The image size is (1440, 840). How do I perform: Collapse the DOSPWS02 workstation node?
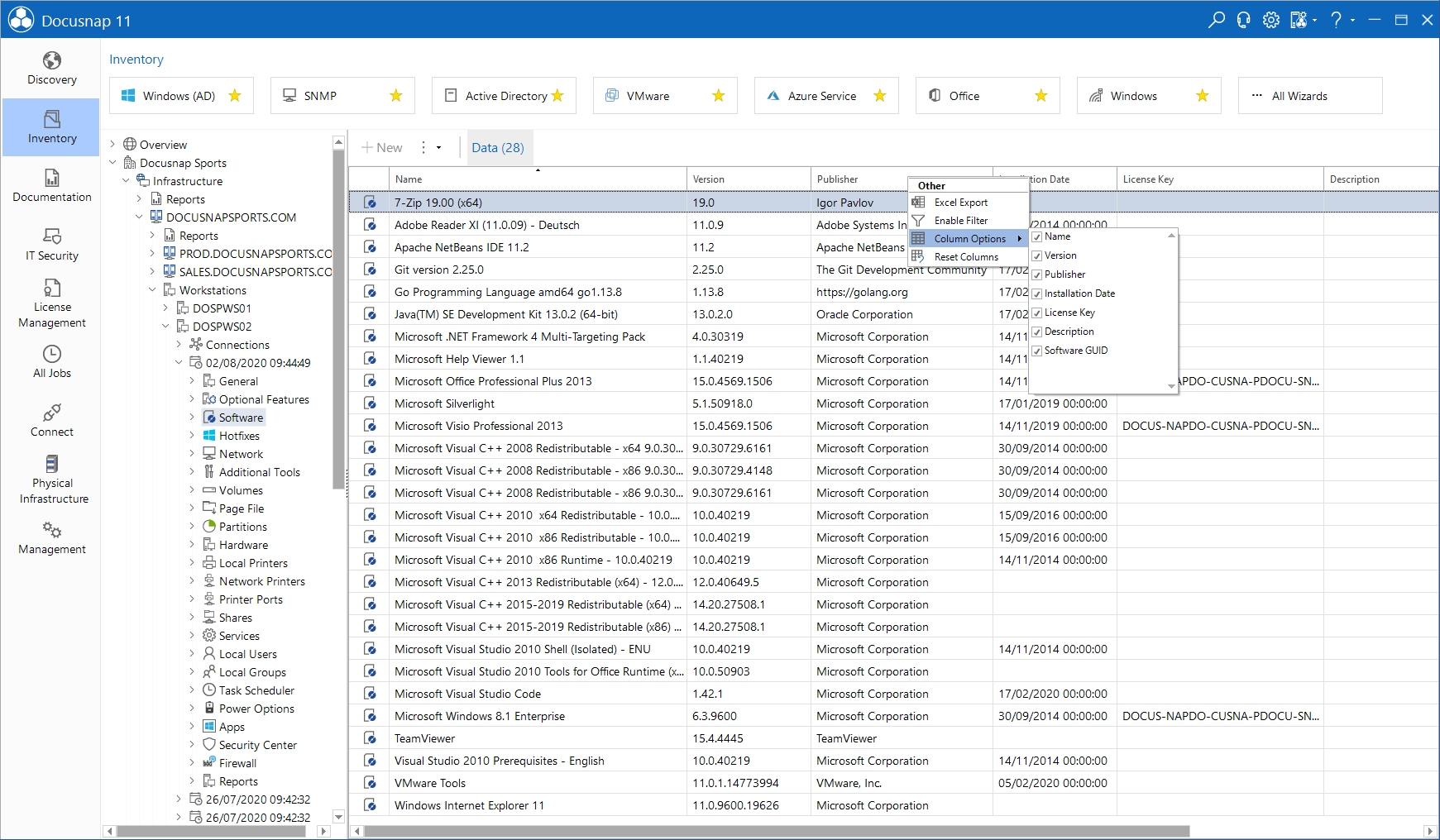pyautogui.click(x=165, y=327)
